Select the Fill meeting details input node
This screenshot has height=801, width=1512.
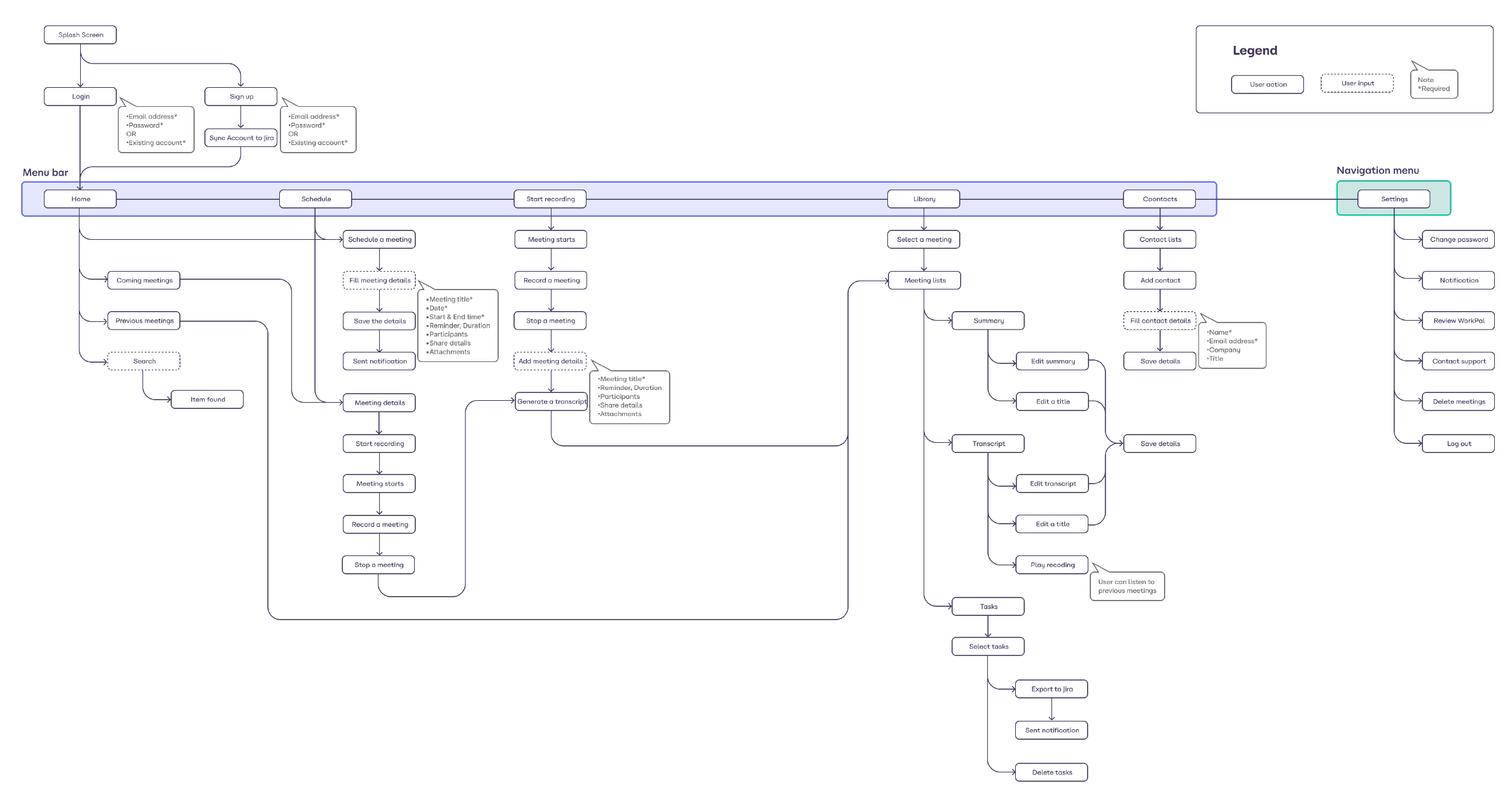[378, 280]
